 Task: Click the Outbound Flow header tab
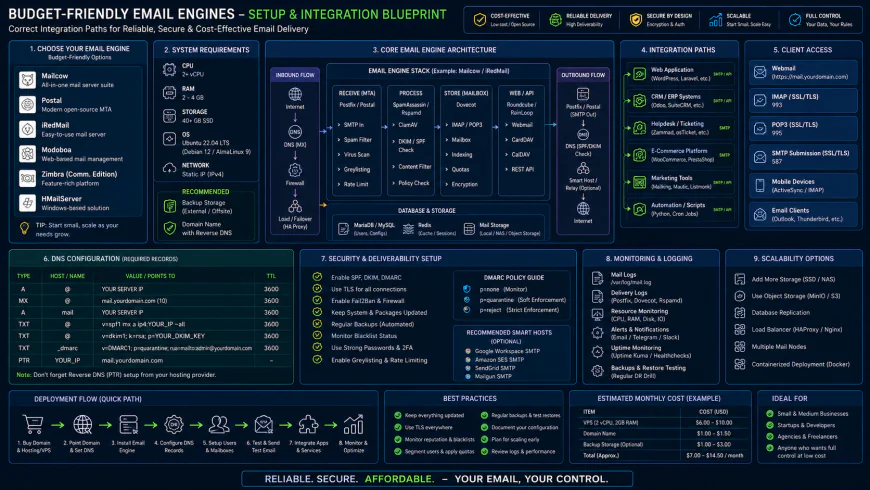583,75
